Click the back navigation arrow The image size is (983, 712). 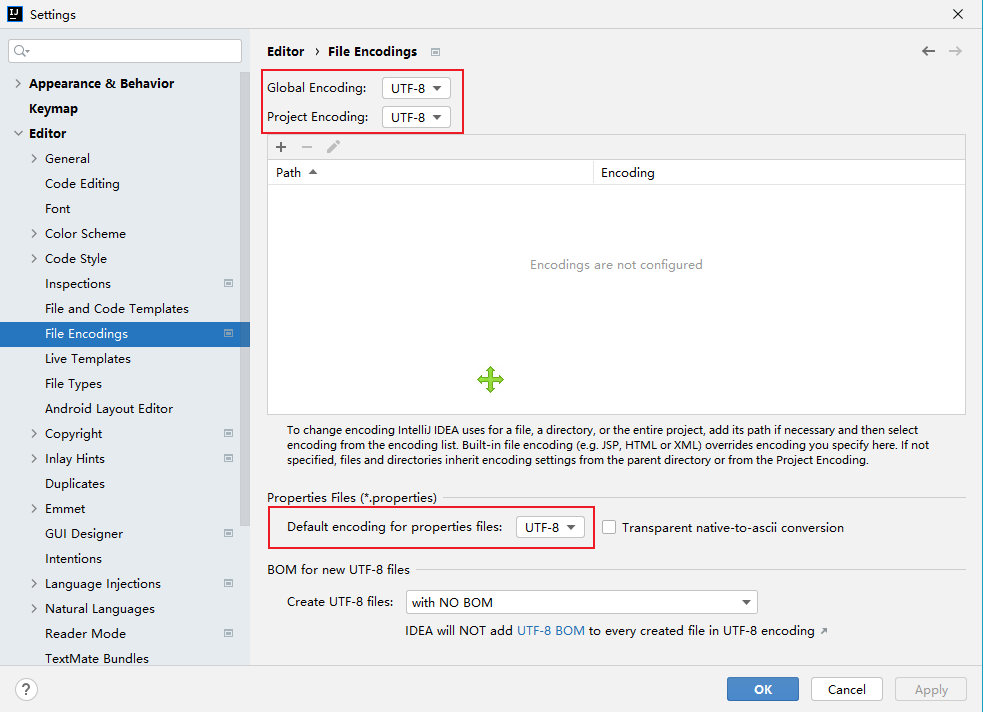pos(928,51)
